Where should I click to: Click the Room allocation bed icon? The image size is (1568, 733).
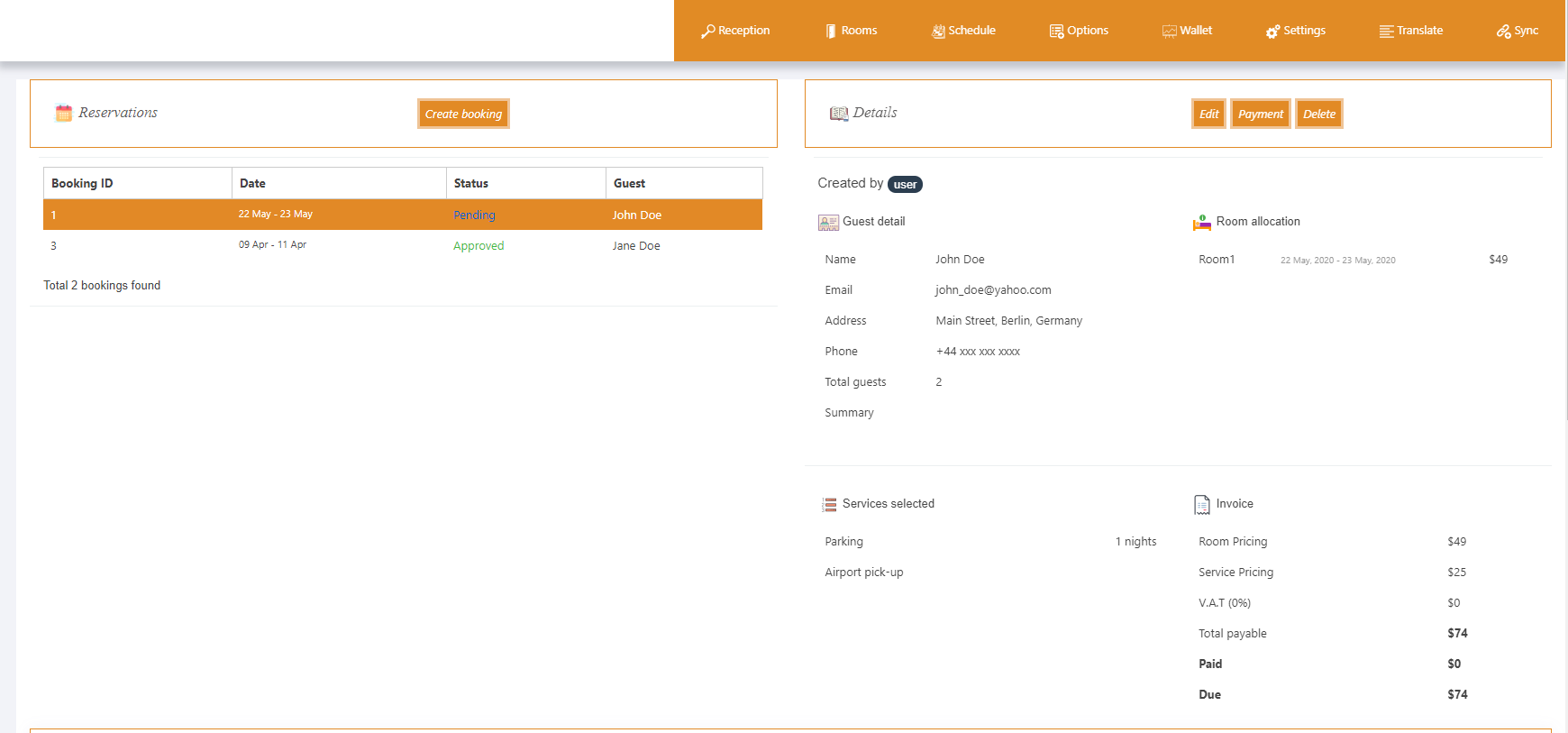tap(1202, 223)
